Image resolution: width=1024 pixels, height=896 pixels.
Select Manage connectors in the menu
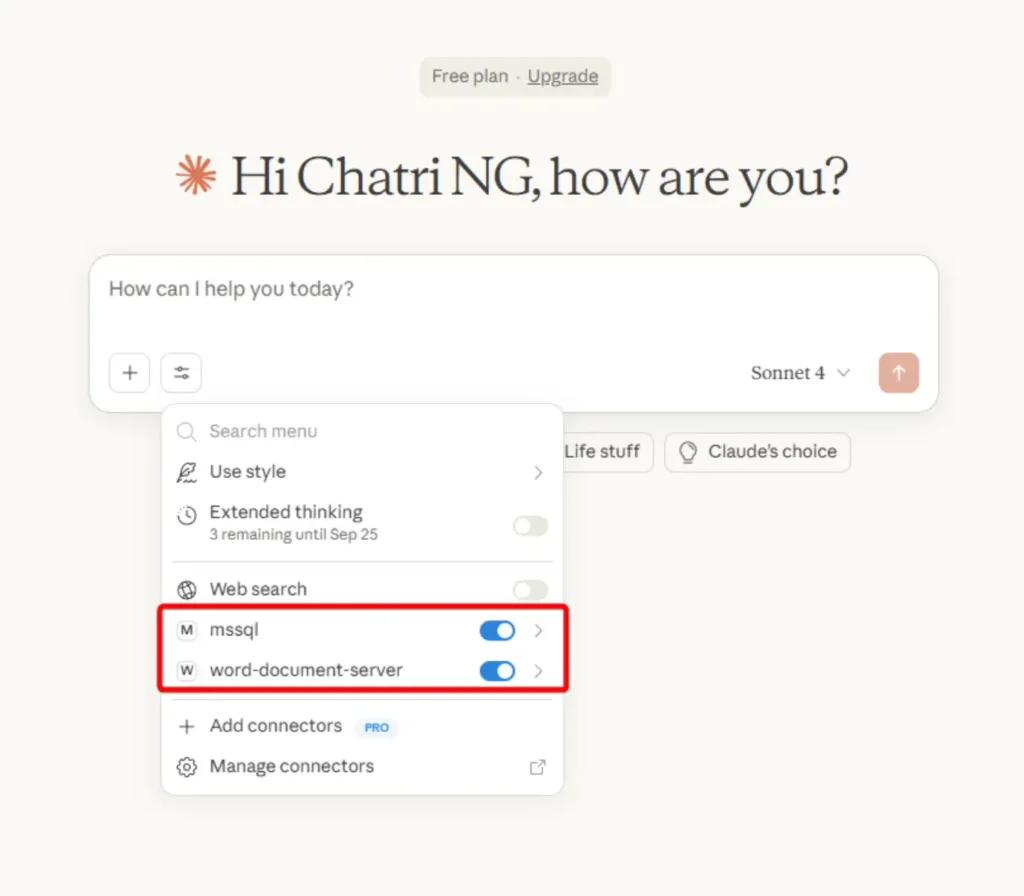(291, 767)
